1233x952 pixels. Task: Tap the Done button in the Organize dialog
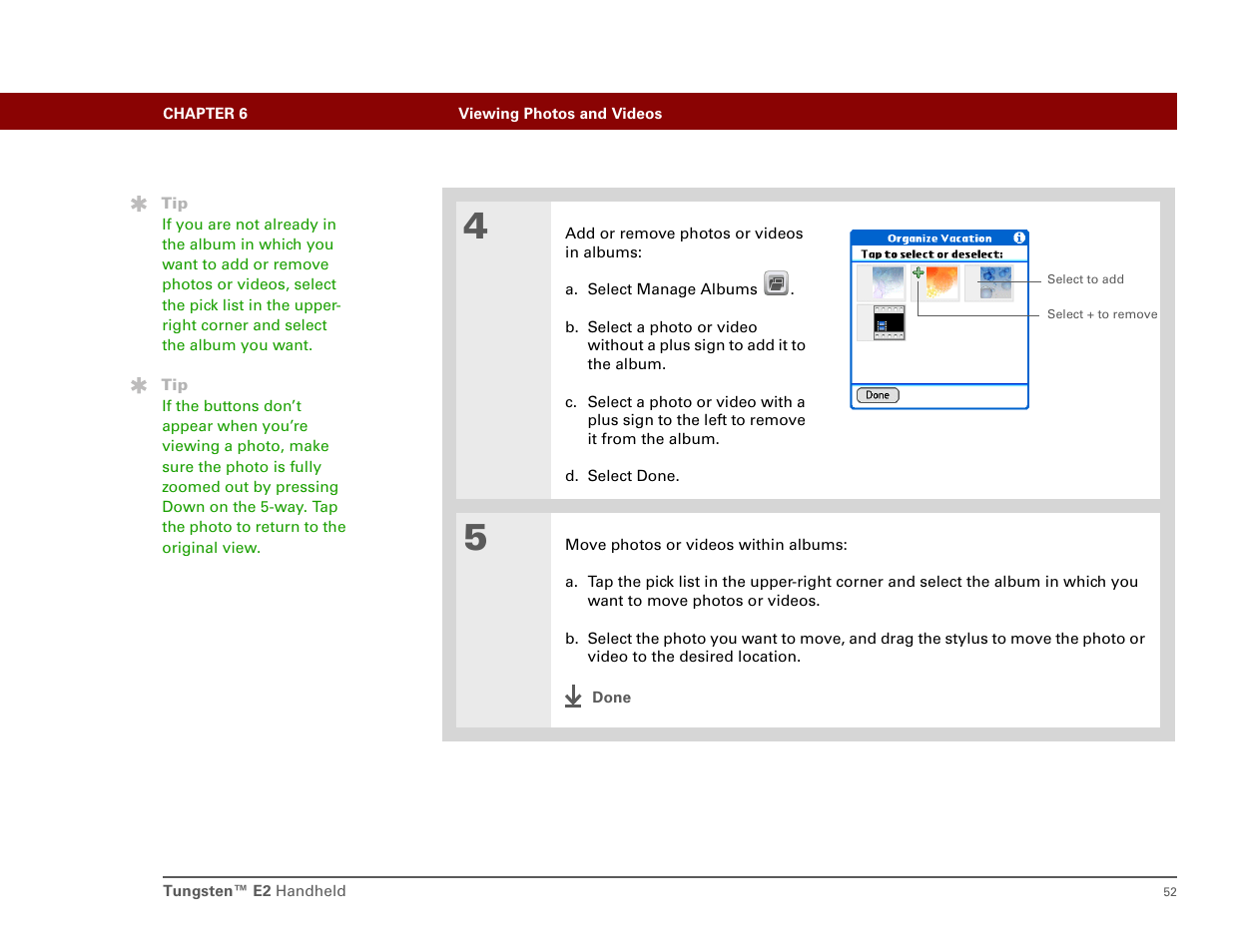(878, 395)
